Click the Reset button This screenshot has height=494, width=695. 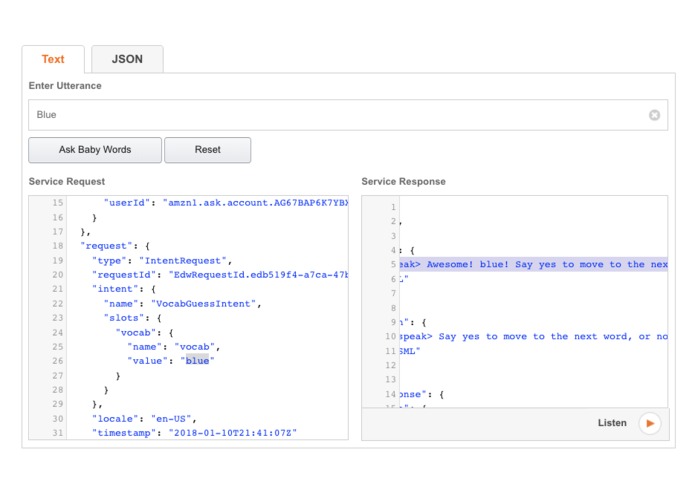click(x=207, y=150)
